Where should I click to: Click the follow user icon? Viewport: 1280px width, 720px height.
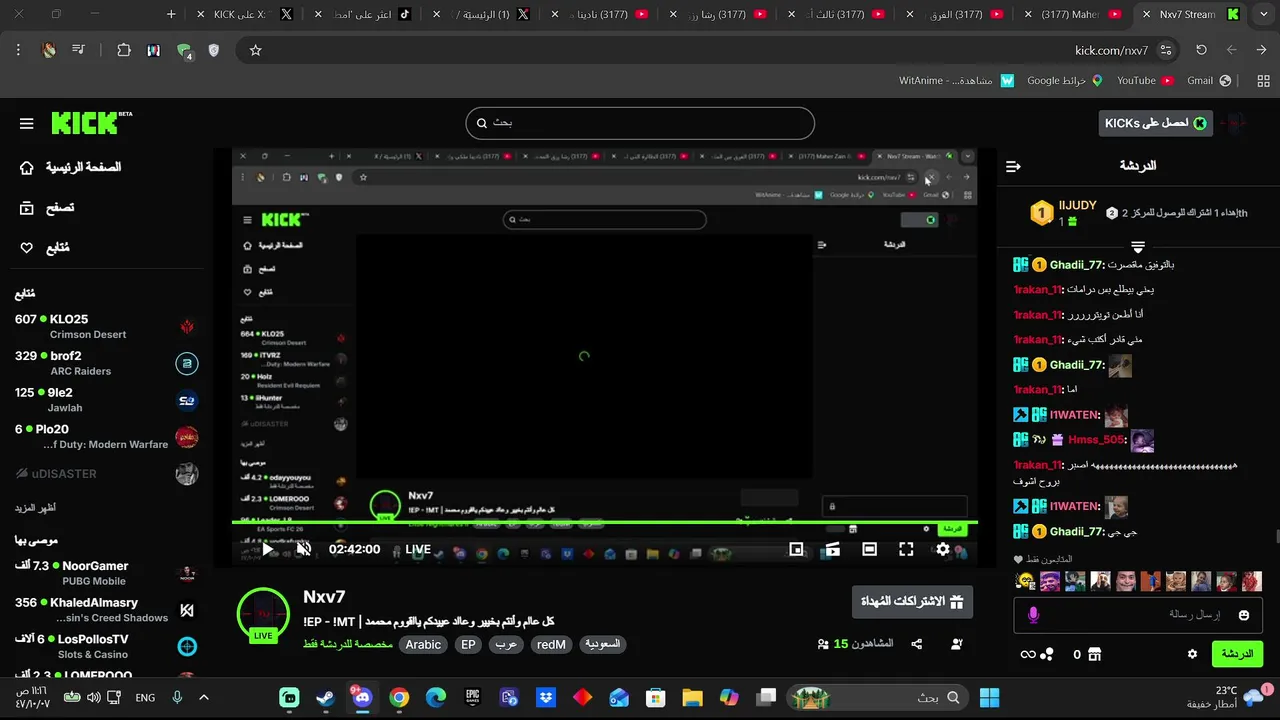tap(957, 644)
